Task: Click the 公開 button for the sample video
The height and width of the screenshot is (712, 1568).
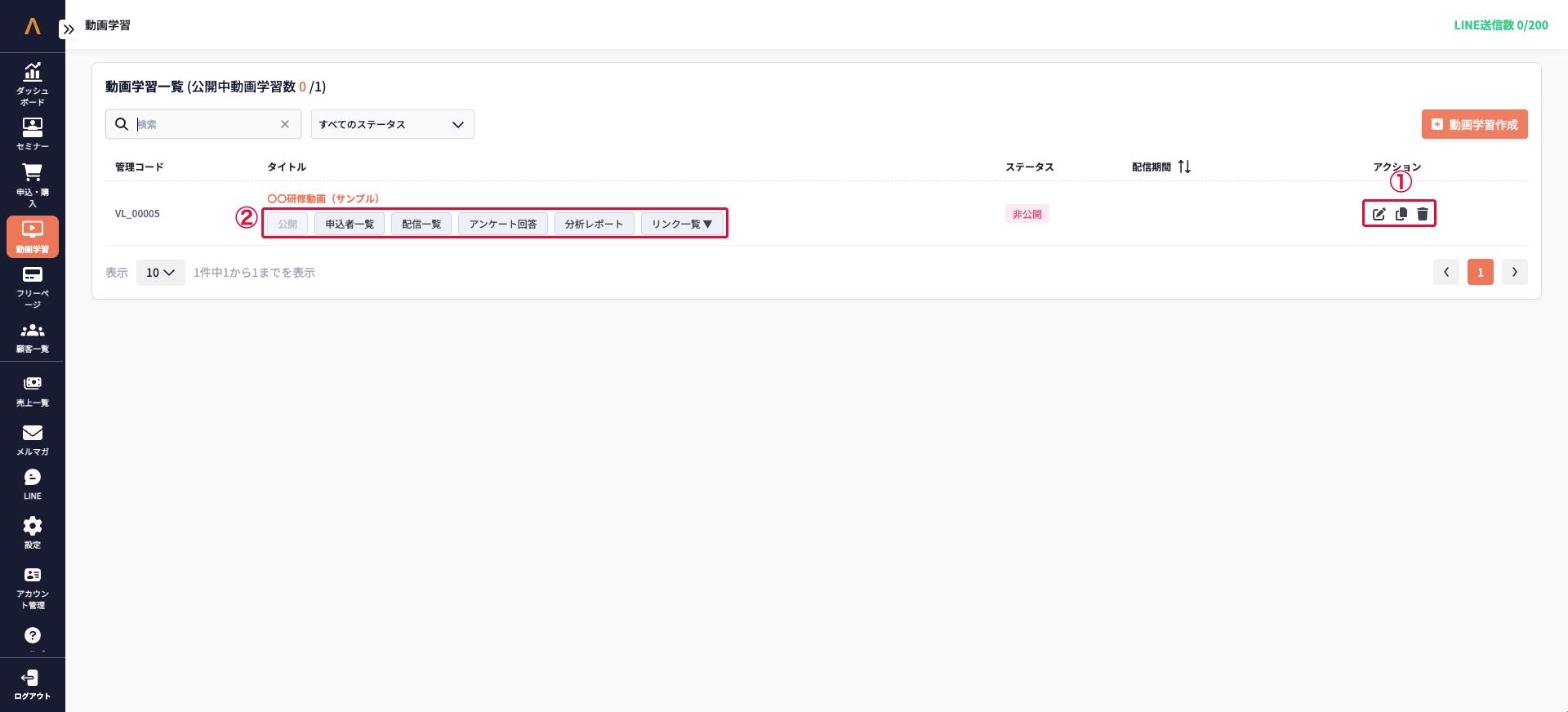Action: tap(287, 224)
